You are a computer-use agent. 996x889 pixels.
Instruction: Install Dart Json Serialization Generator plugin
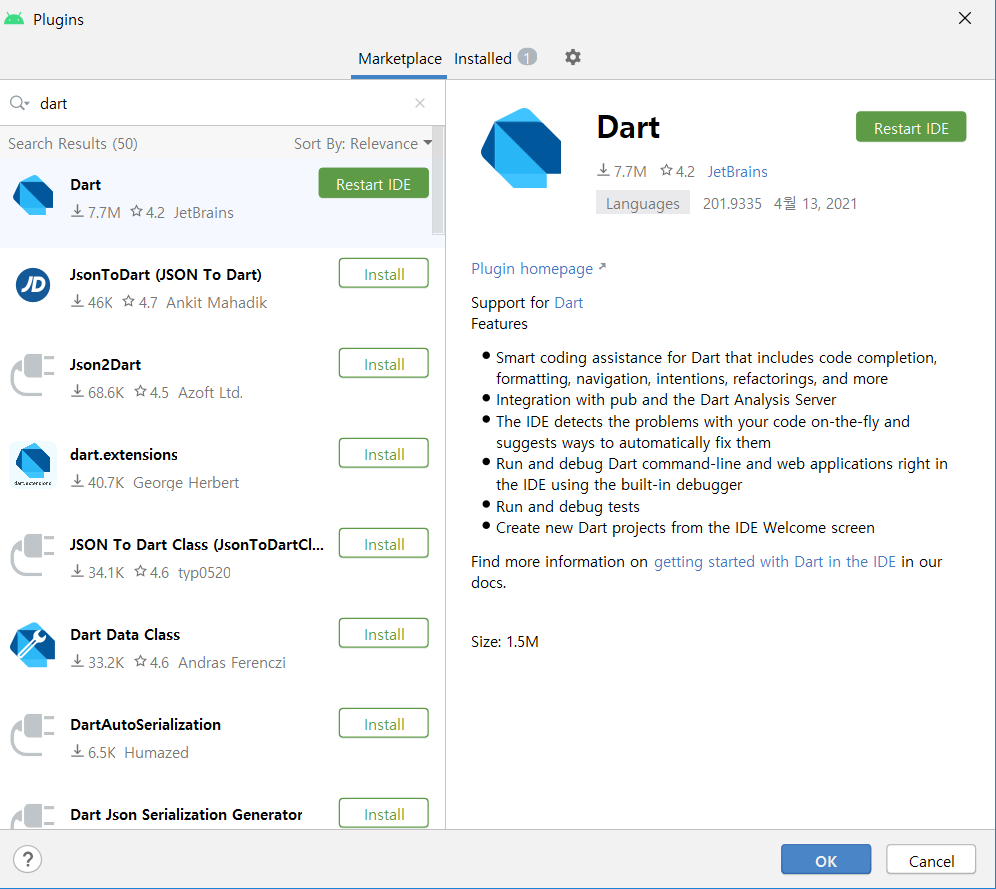click(x=384, y=813)
